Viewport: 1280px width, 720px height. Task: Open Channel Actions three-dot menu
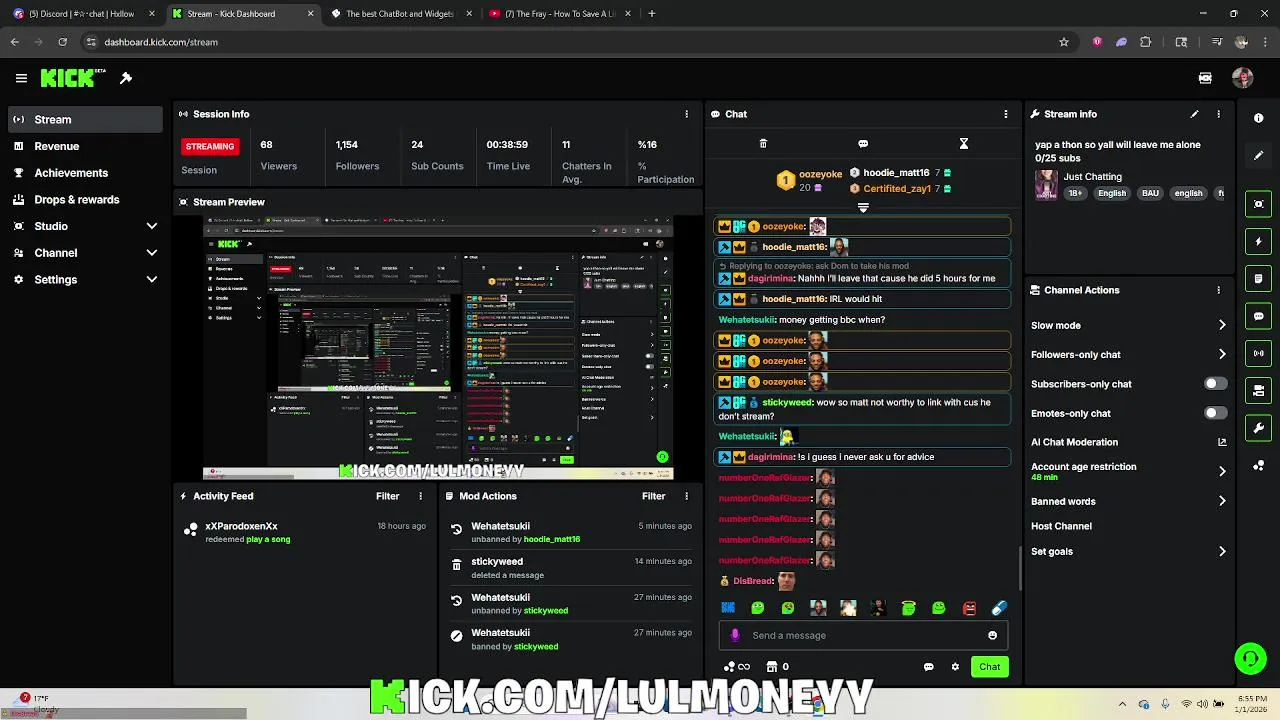tap(1218, 290)
